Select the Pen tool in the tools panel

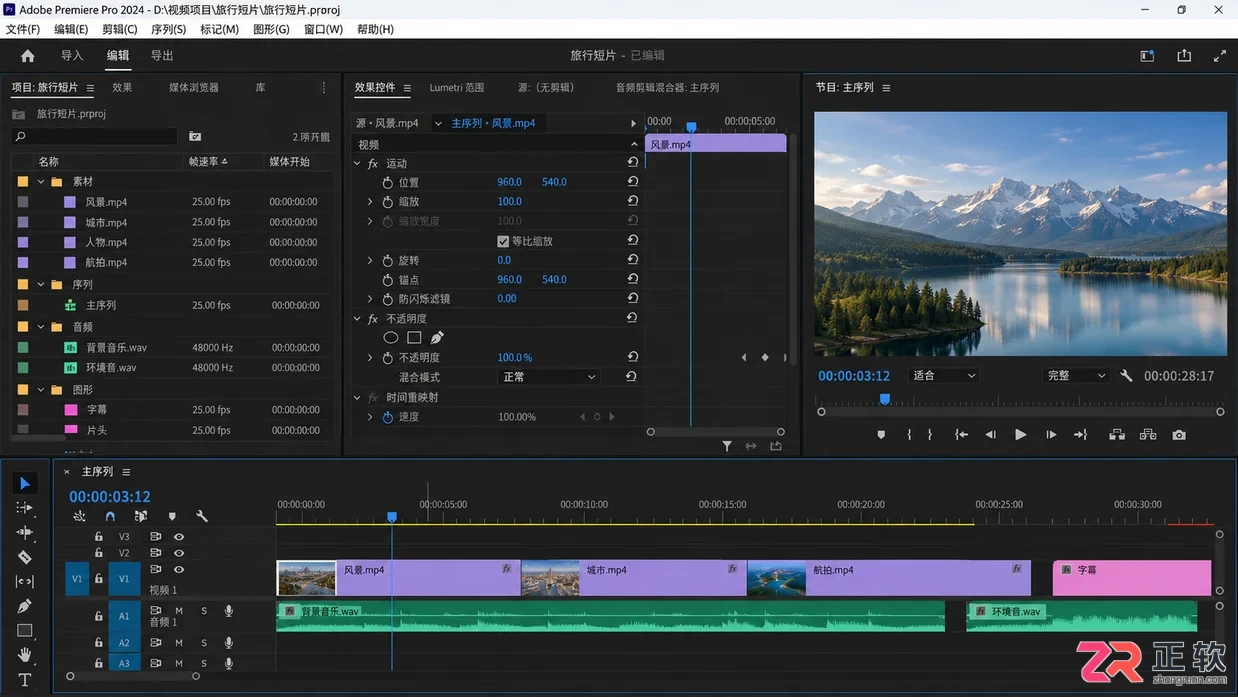25,606
